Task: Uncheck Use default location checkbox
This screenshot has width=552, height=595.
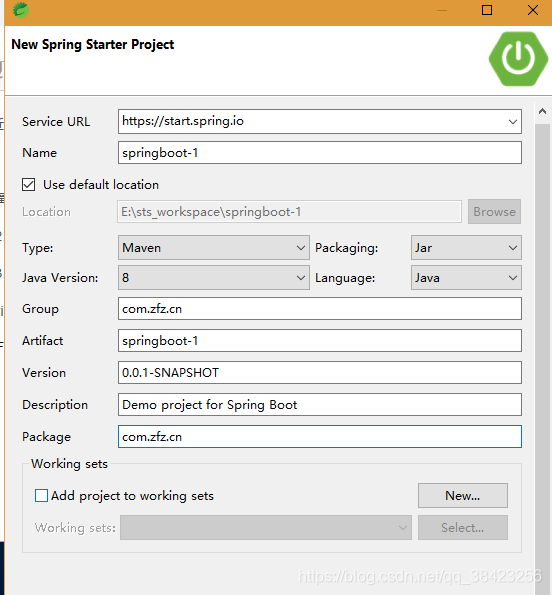Action: click(x=28, y=185)
